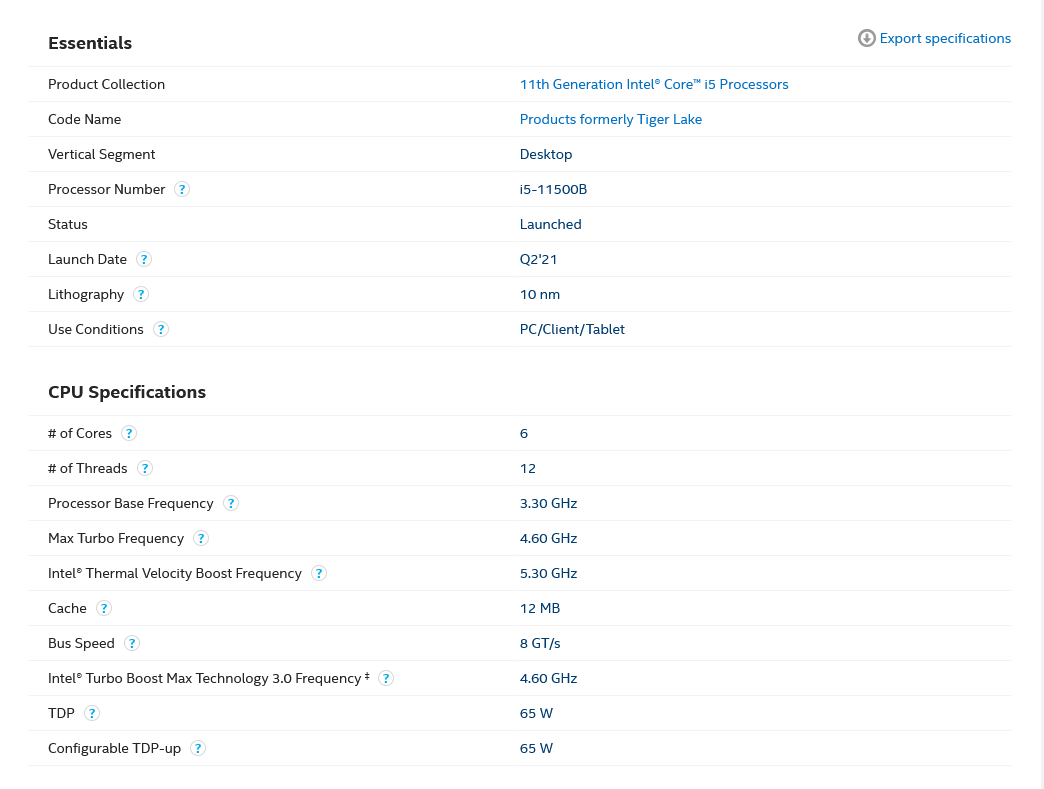Show help for Configurable TDP-up

(198, 748)
